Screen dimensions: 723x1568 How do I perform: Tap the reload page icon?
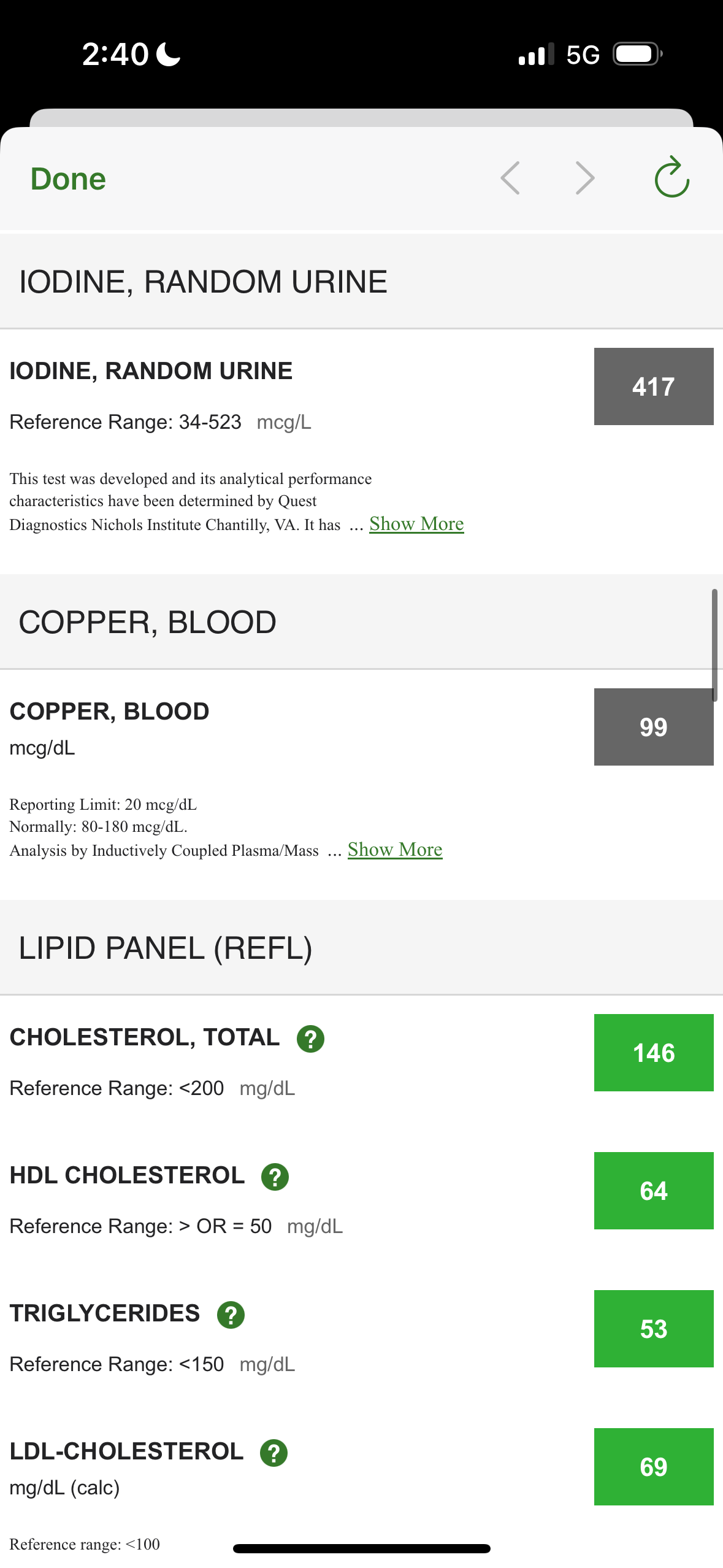(671, 178)
